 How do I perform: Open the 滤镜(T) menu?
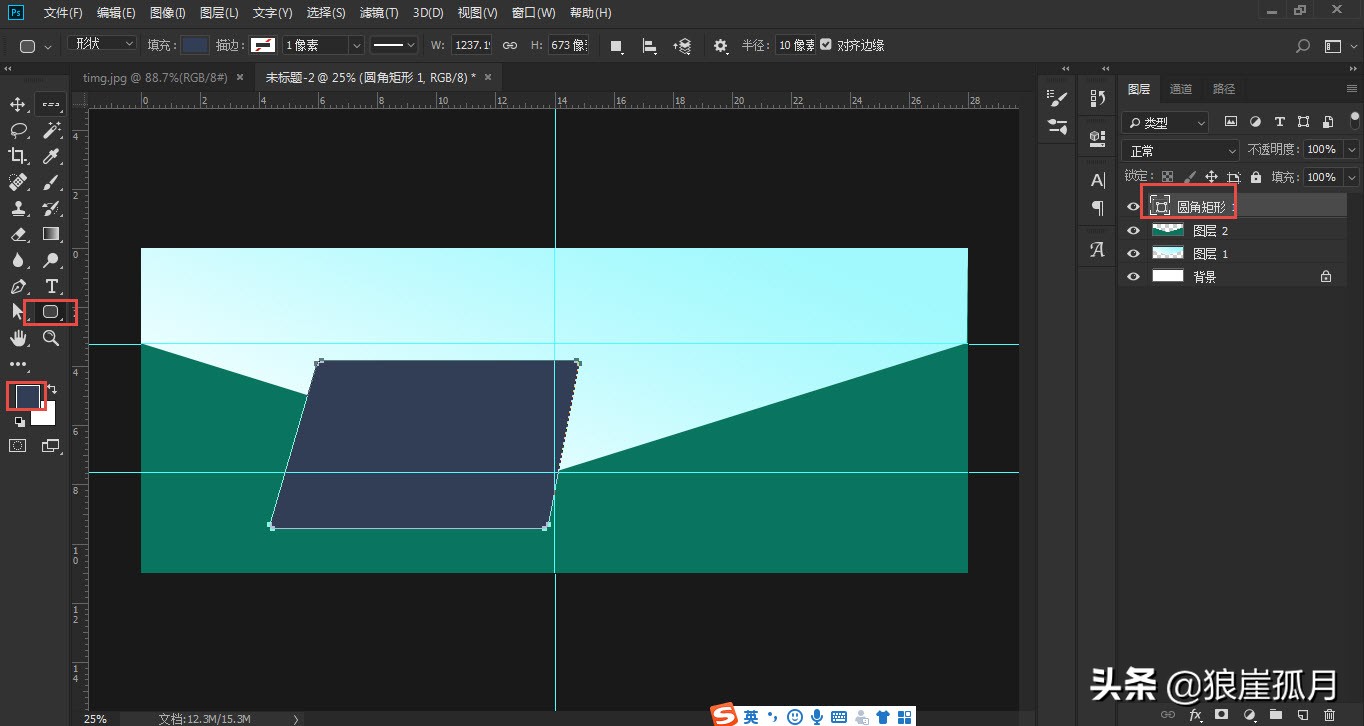click(378, 13)
